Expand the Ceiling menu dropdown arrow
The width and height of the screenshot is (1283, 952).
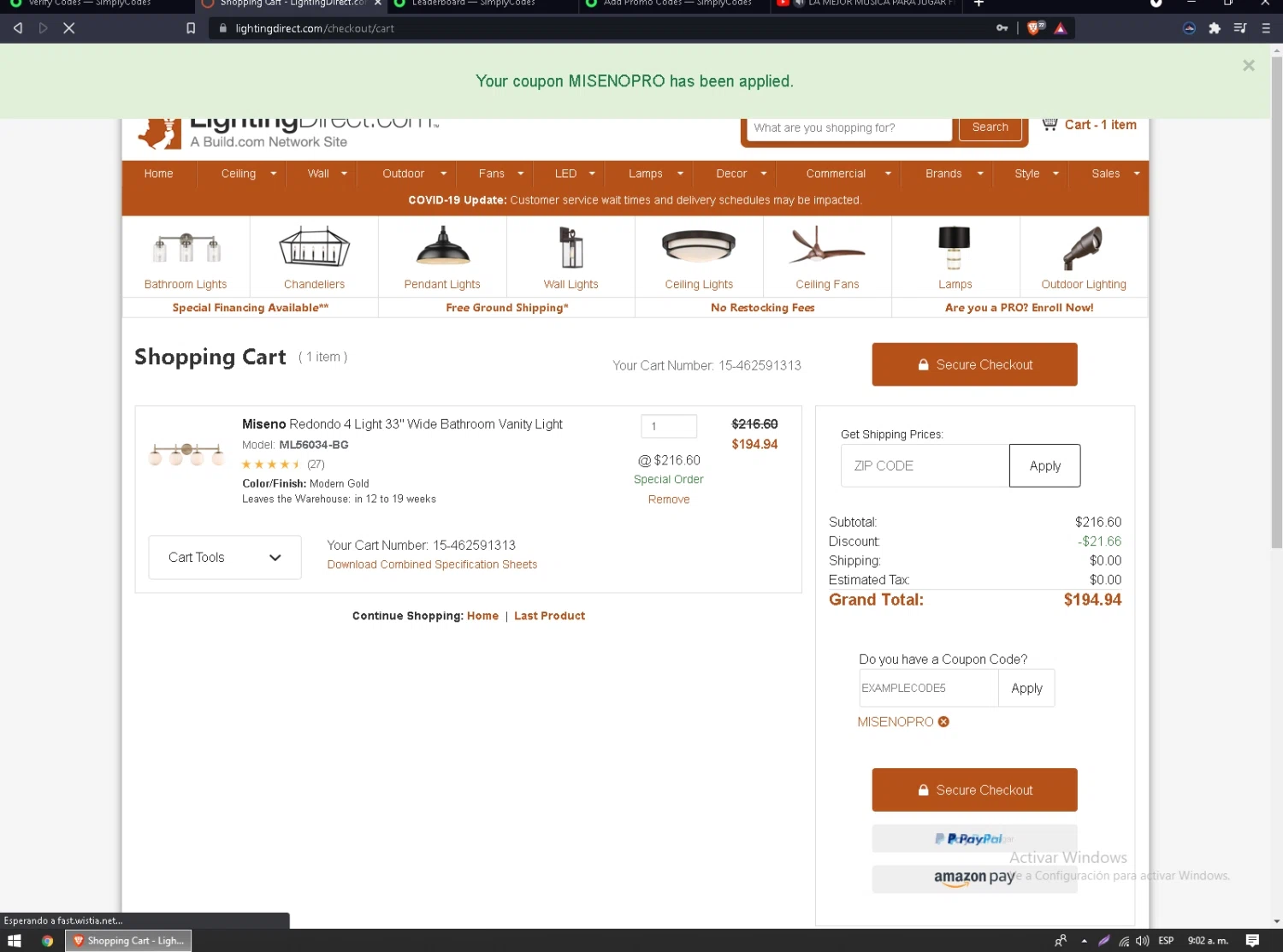coord(274,174)
